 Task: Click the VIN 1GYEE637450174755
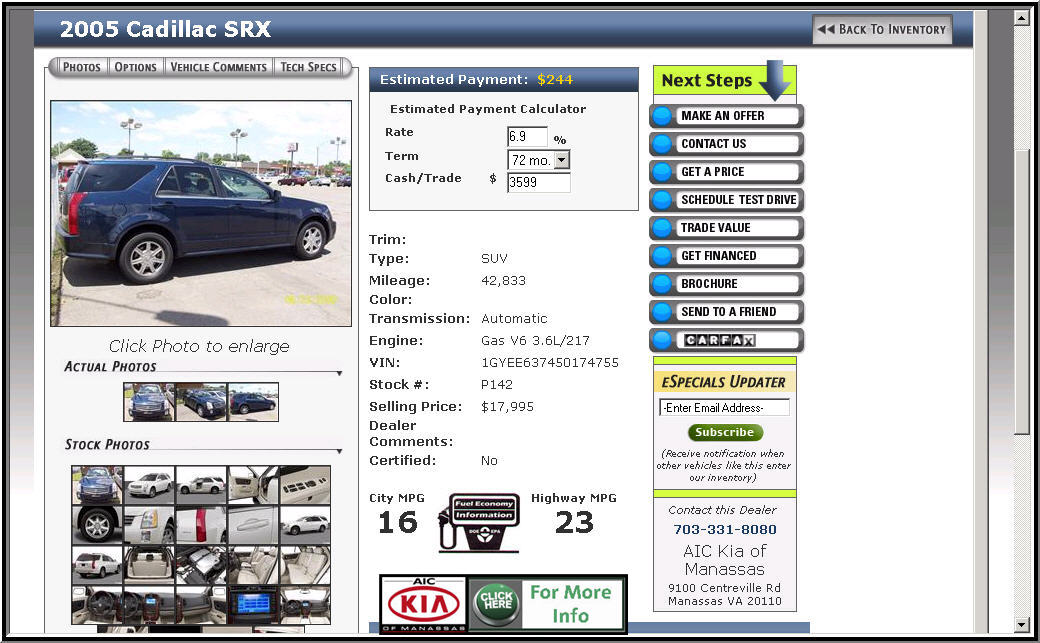coord(550,362)
